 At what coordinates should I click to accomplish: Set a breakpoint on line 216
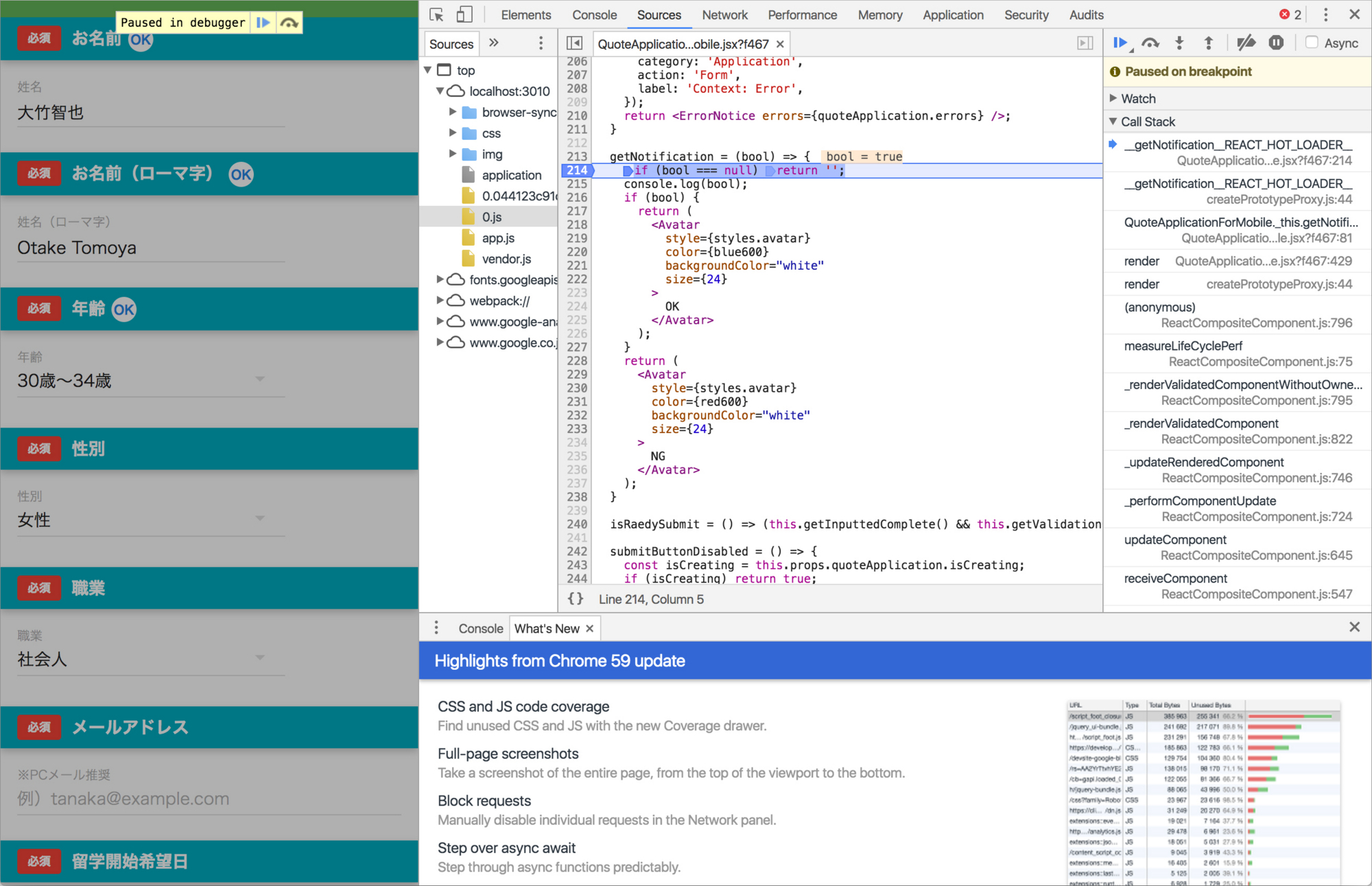[x=577, y=198]
